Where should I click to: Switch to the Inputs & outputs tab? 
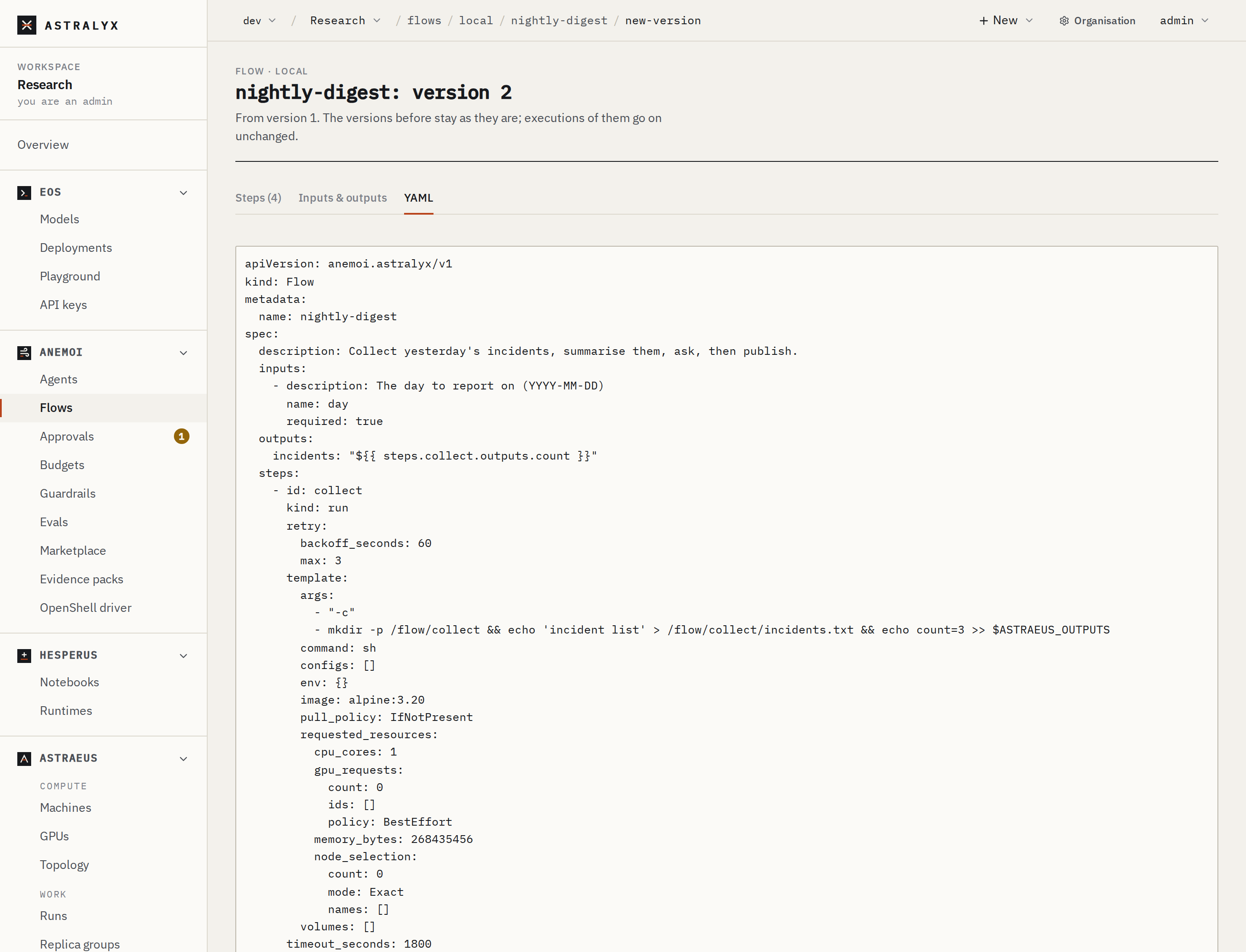pyautogui.click(x=343, y=198)
